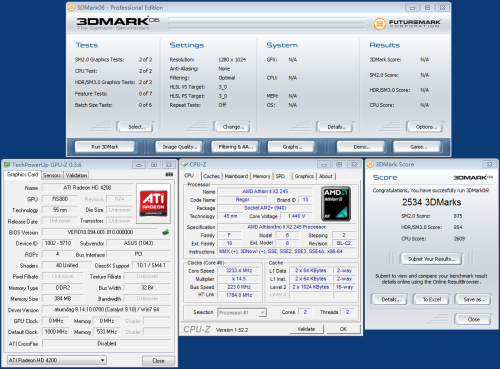Close the 3DMark Score window via title bar X
The image size is (500, 369).
[x=489, y=164]
